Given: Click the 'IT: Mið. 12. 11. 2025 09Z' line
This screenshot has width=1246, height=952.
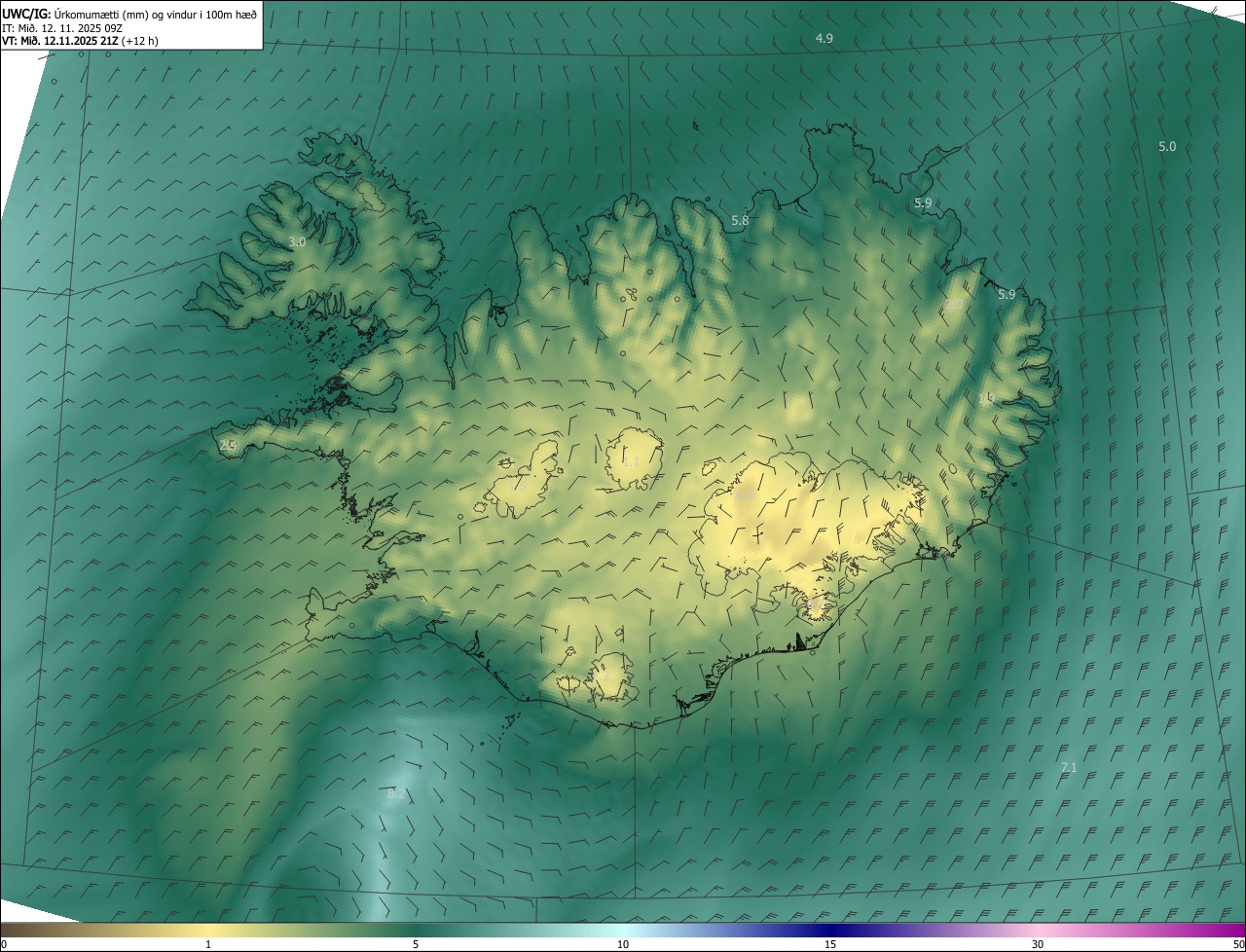Looking at the screenshot, I should [x=60, y=27].
